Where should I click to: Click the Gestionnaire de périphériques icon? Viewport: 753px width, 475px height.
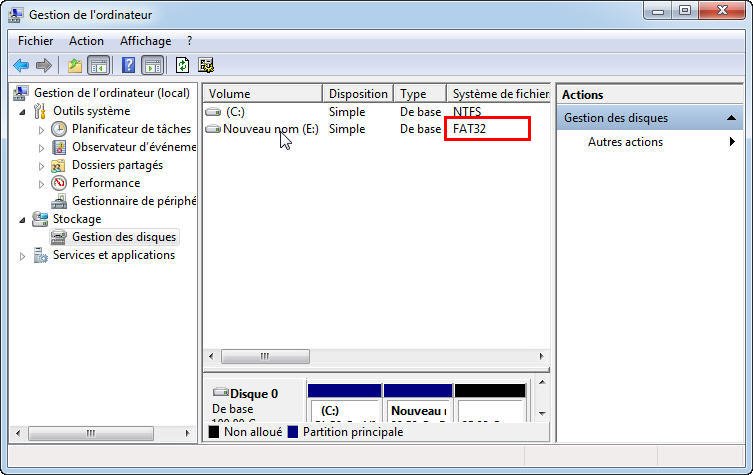tap(59, 201)
